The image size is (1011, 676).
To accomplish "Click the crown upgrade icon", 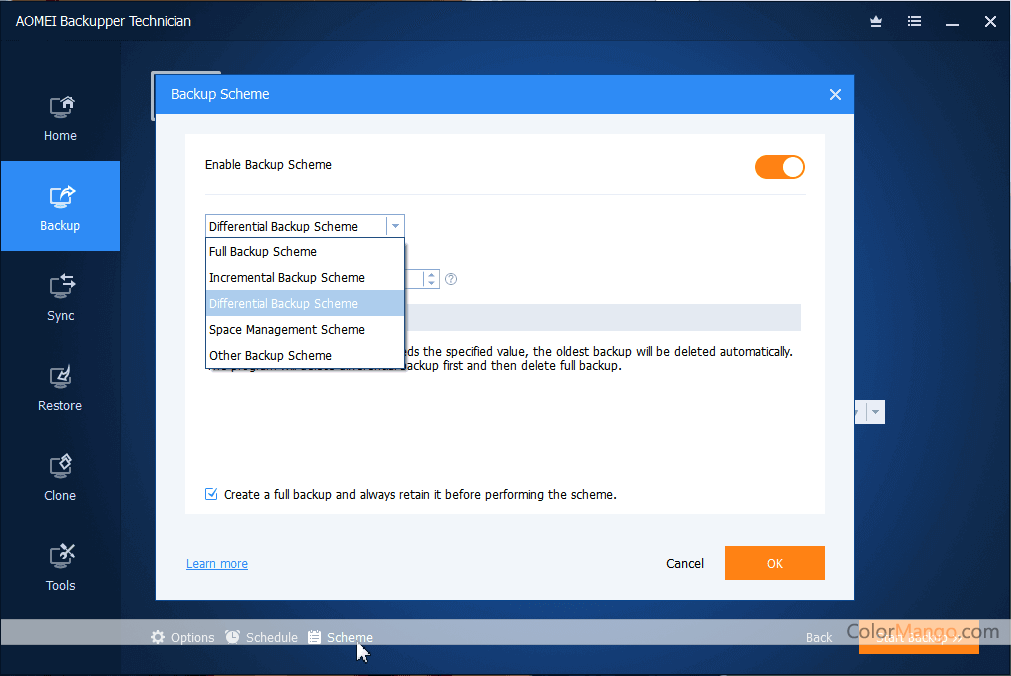I will point(876,21).
